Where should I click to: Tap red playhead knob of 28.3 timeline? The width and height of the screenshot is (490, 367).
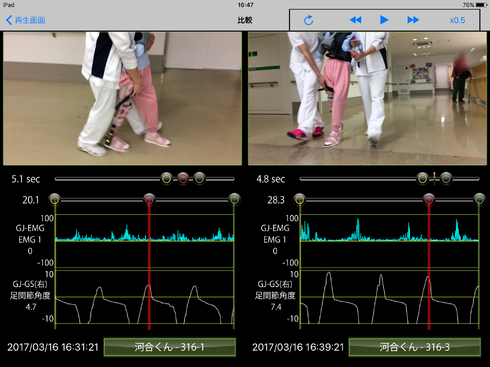(429, 199)
